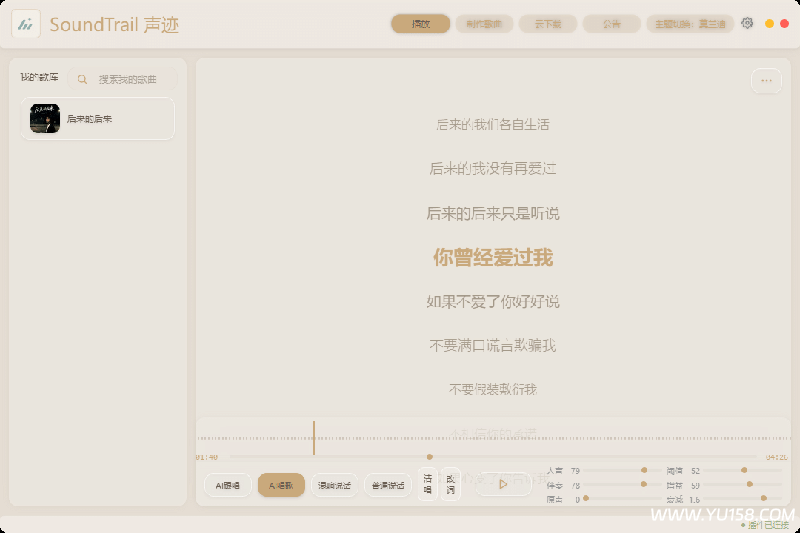Minimize window using the yellow dot
The image size is (800, 533).
click(769, 23)
